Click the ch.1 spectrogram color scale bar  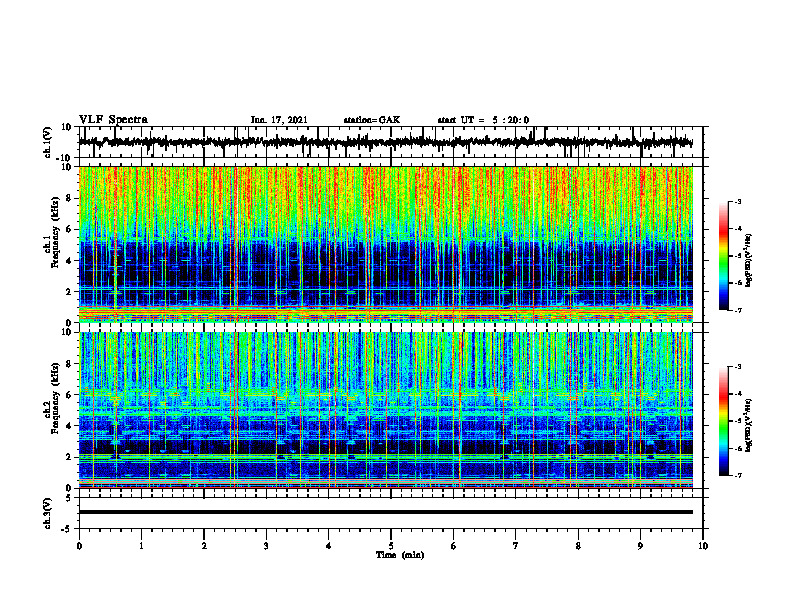723,256
